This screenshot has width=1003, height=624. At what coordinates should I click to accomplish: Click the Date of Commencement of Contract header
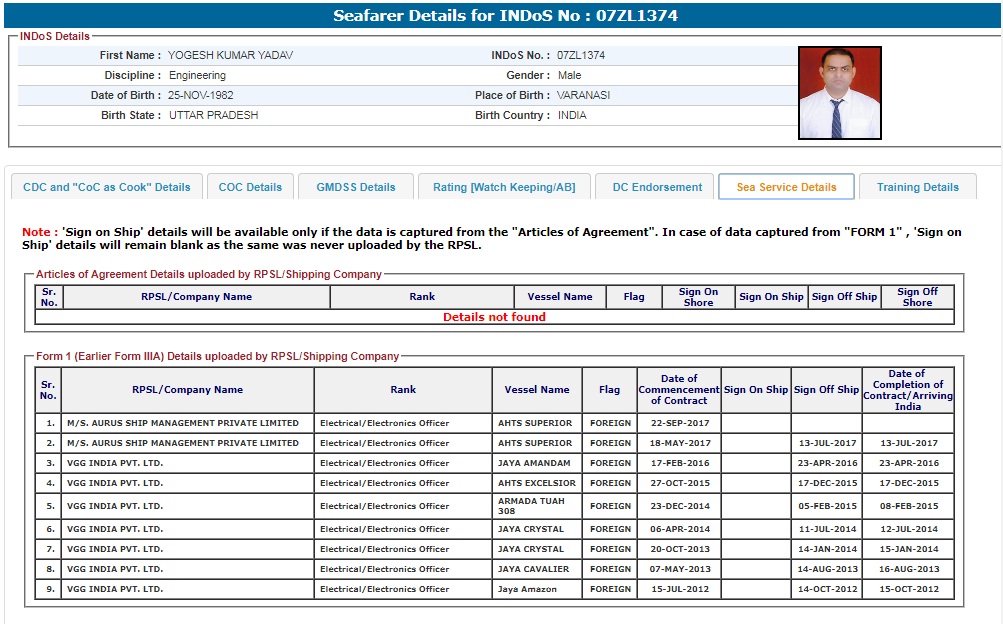pos(679,390)
